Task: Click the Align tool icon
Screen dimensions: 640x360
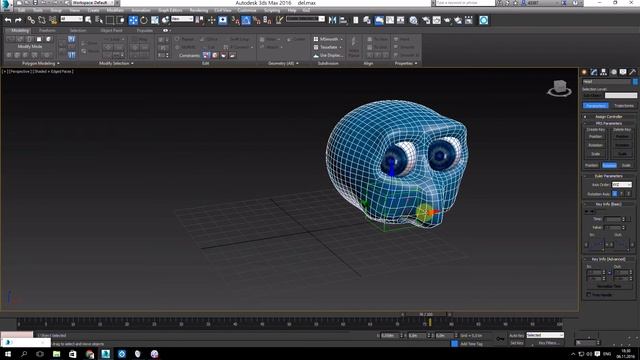Action: (343, 20)
